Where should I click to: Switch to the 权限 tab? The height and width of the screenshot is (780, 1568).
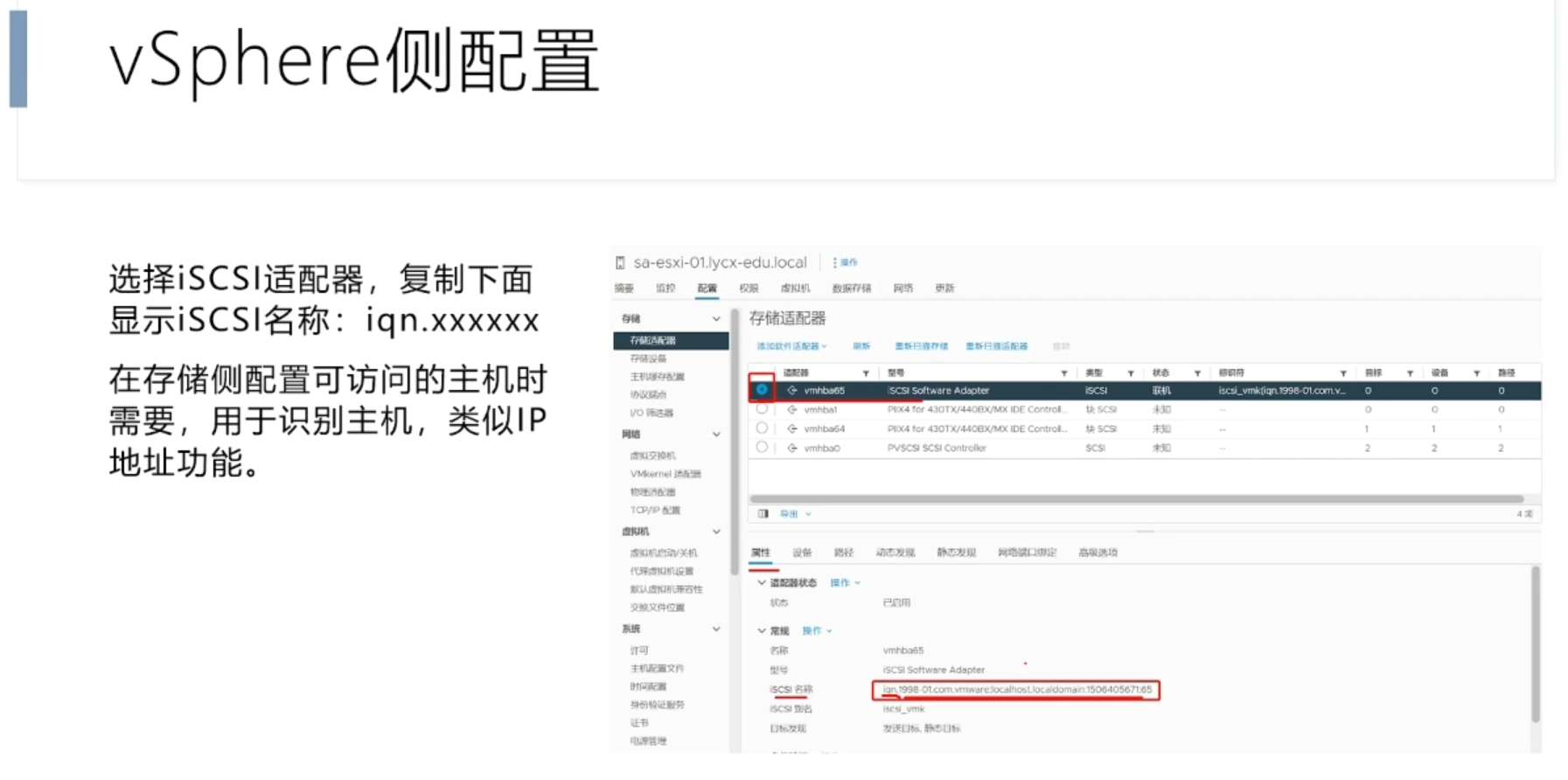749,288
